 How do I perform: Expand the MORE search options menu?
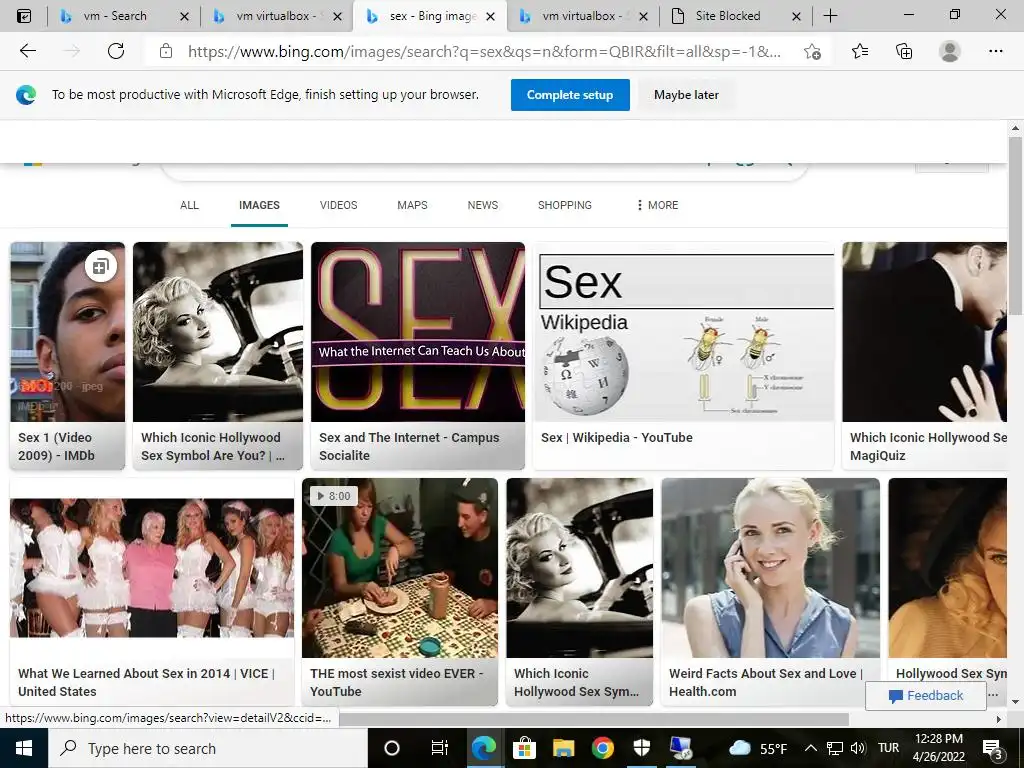point(657,205)
